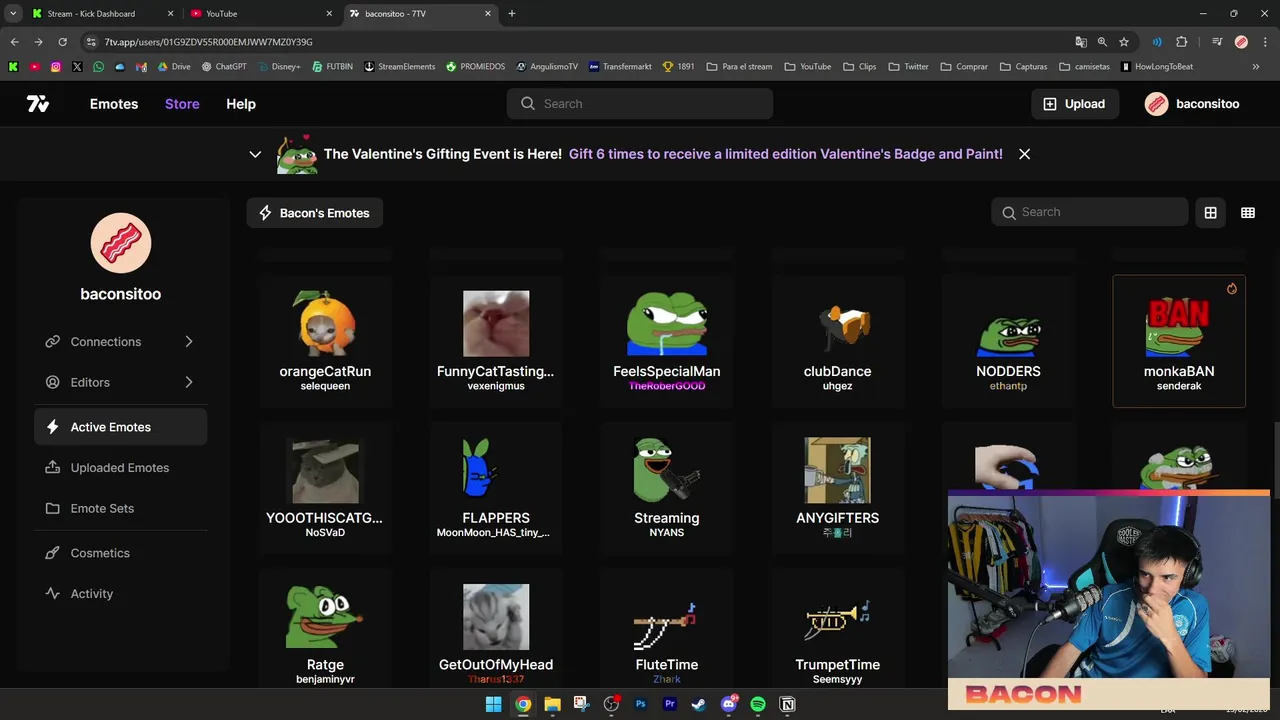
Task: Open File Explorer from the taskbar
Action: click(x=552, y=705)
